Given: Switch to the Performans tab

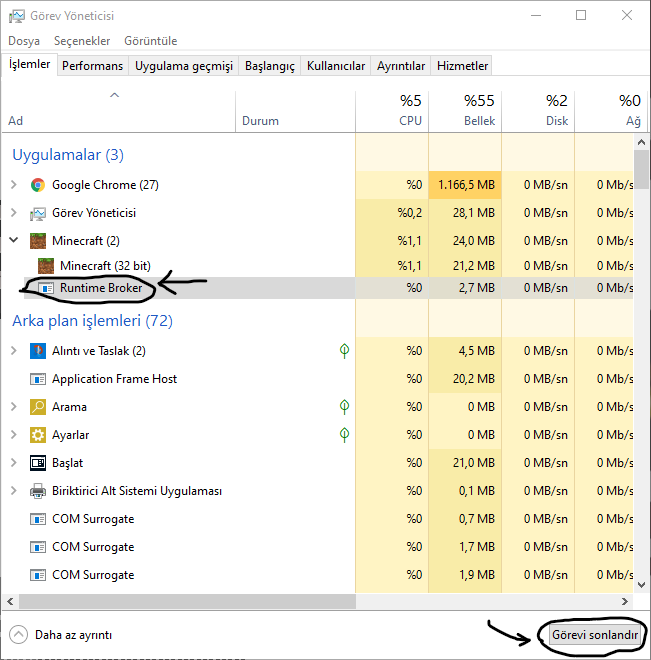Looking at the screenshot, I should 92,66.
